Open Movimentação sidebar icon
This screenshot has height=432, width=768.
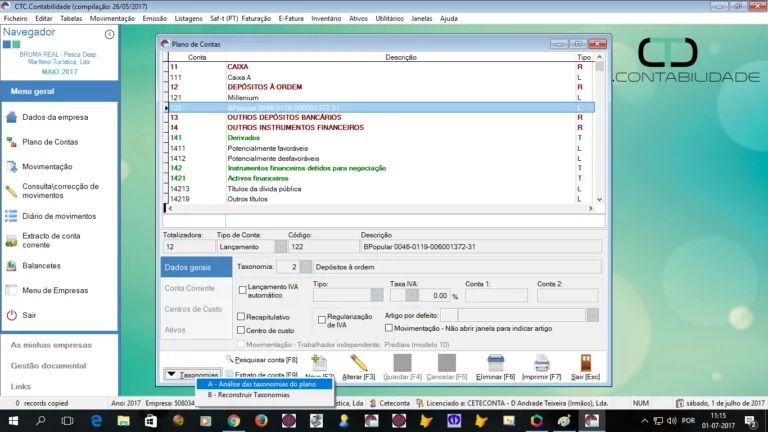point(11,167)
